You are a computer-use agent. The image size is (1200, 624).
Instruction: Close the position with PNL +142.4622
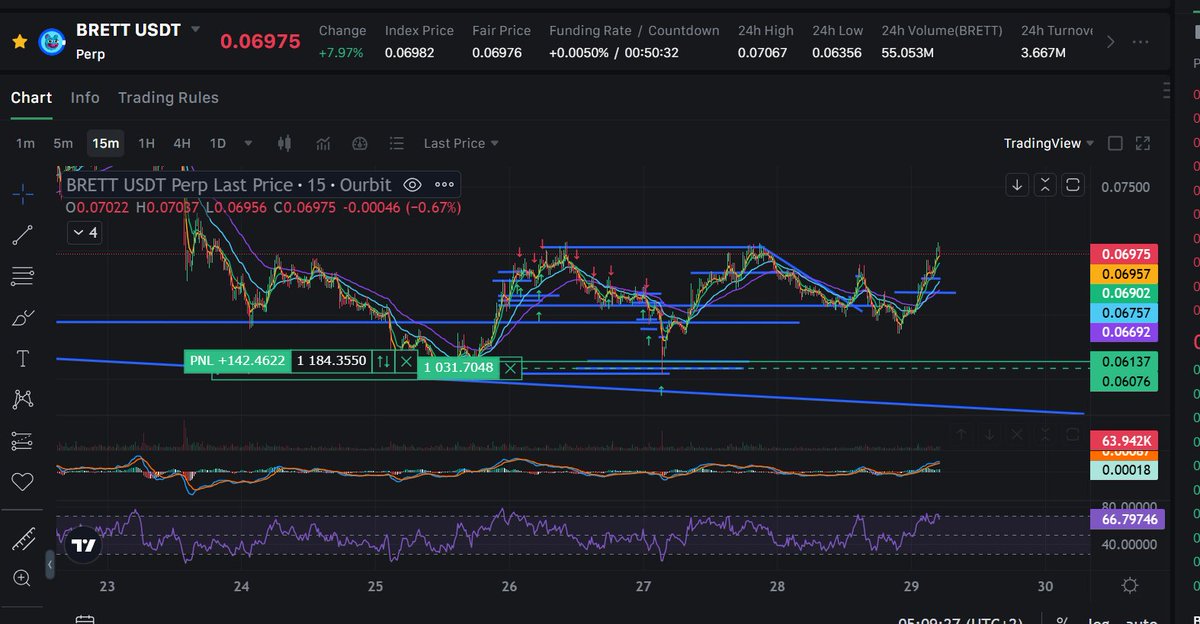pyautogui.click(x=405, y=361)
